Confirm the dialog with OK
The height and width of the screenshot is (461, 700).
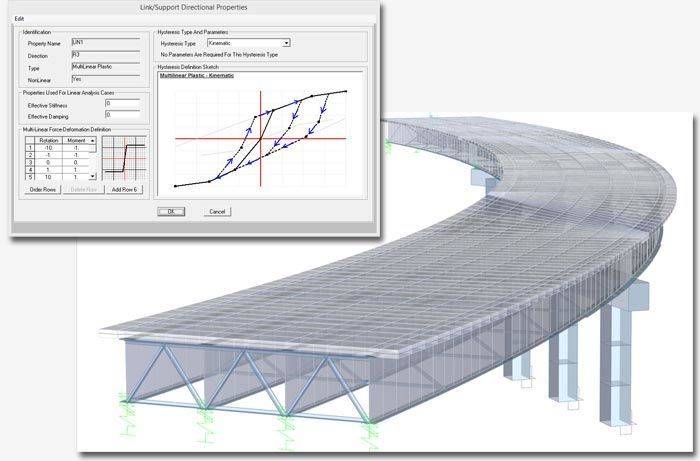pyautogui.click(x=171, y=212)
